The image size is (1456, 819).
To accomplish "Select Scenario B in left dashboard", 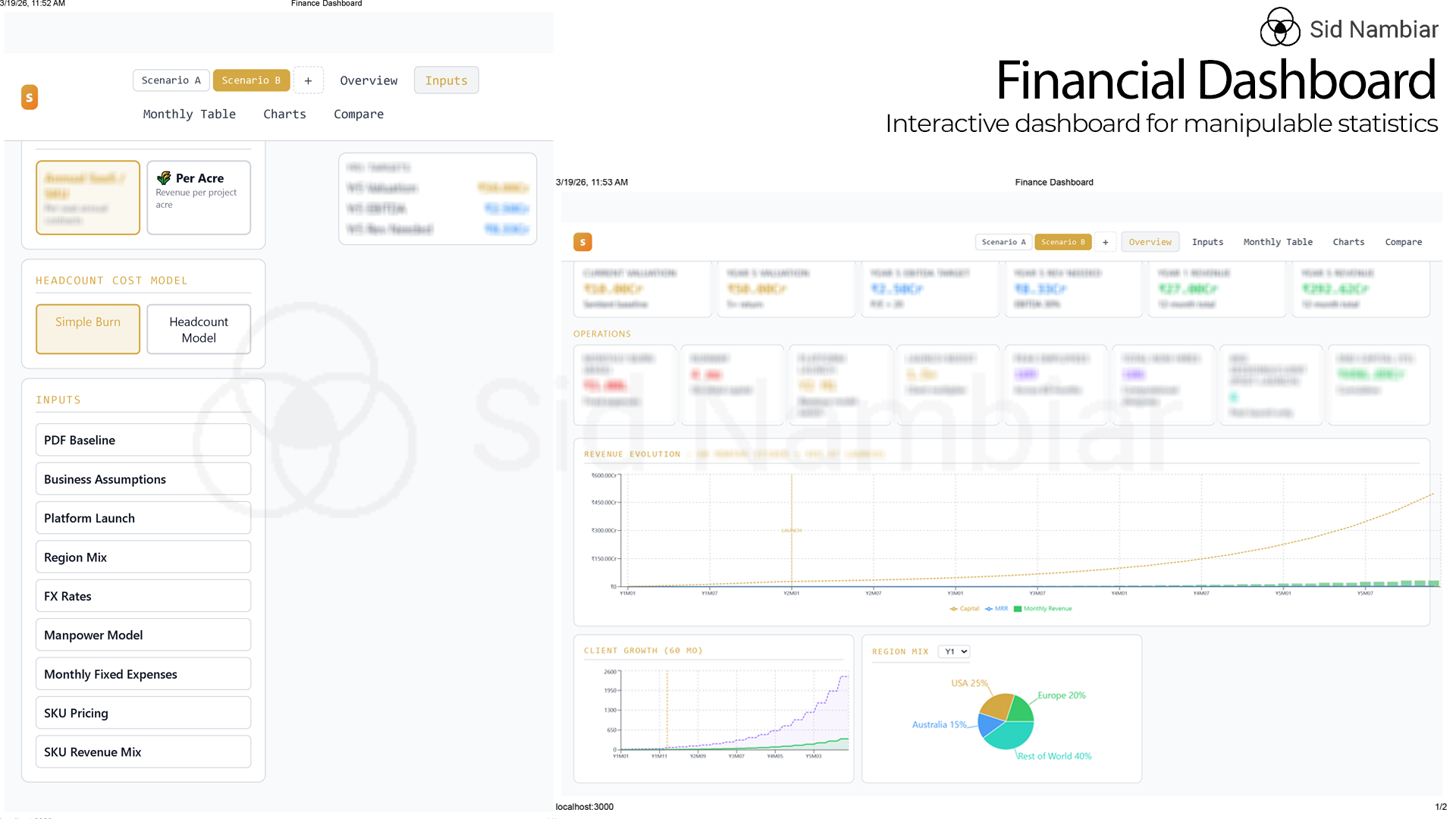I will (x=251, y=80).
